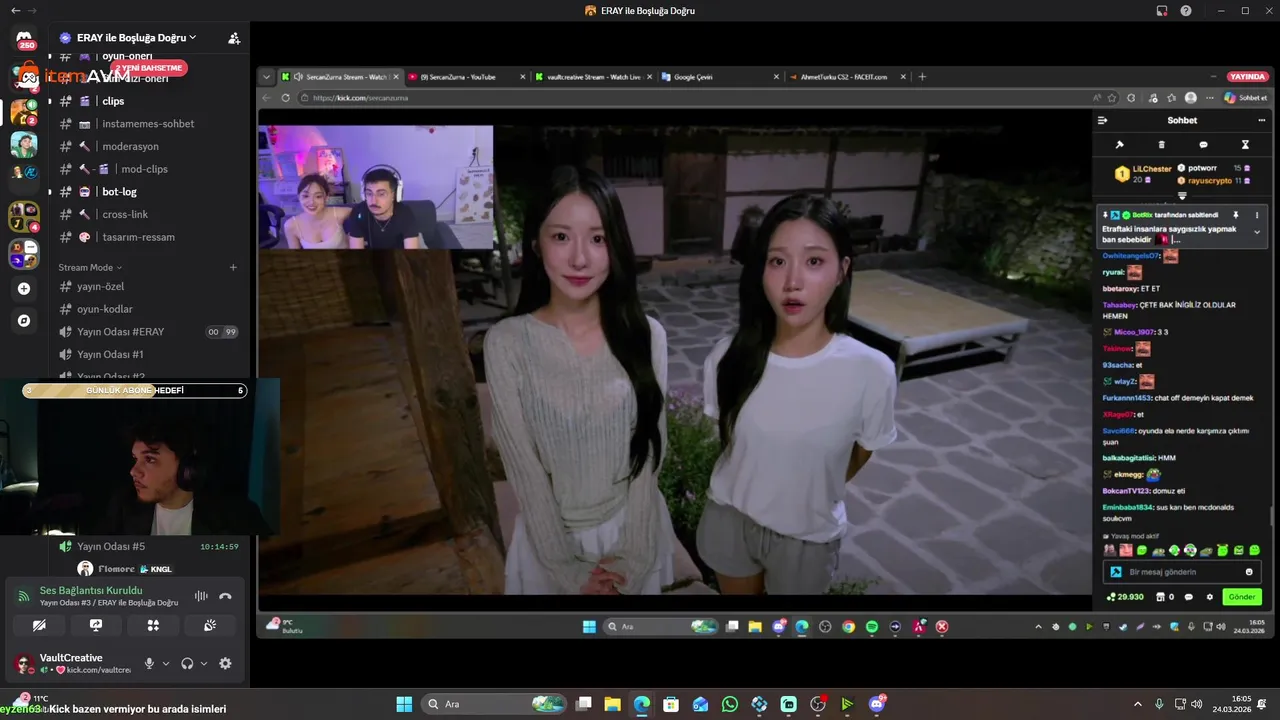The image size is (1280, 720).
Task: Open the Kick chat options menu
Action: coord(1262,120)
